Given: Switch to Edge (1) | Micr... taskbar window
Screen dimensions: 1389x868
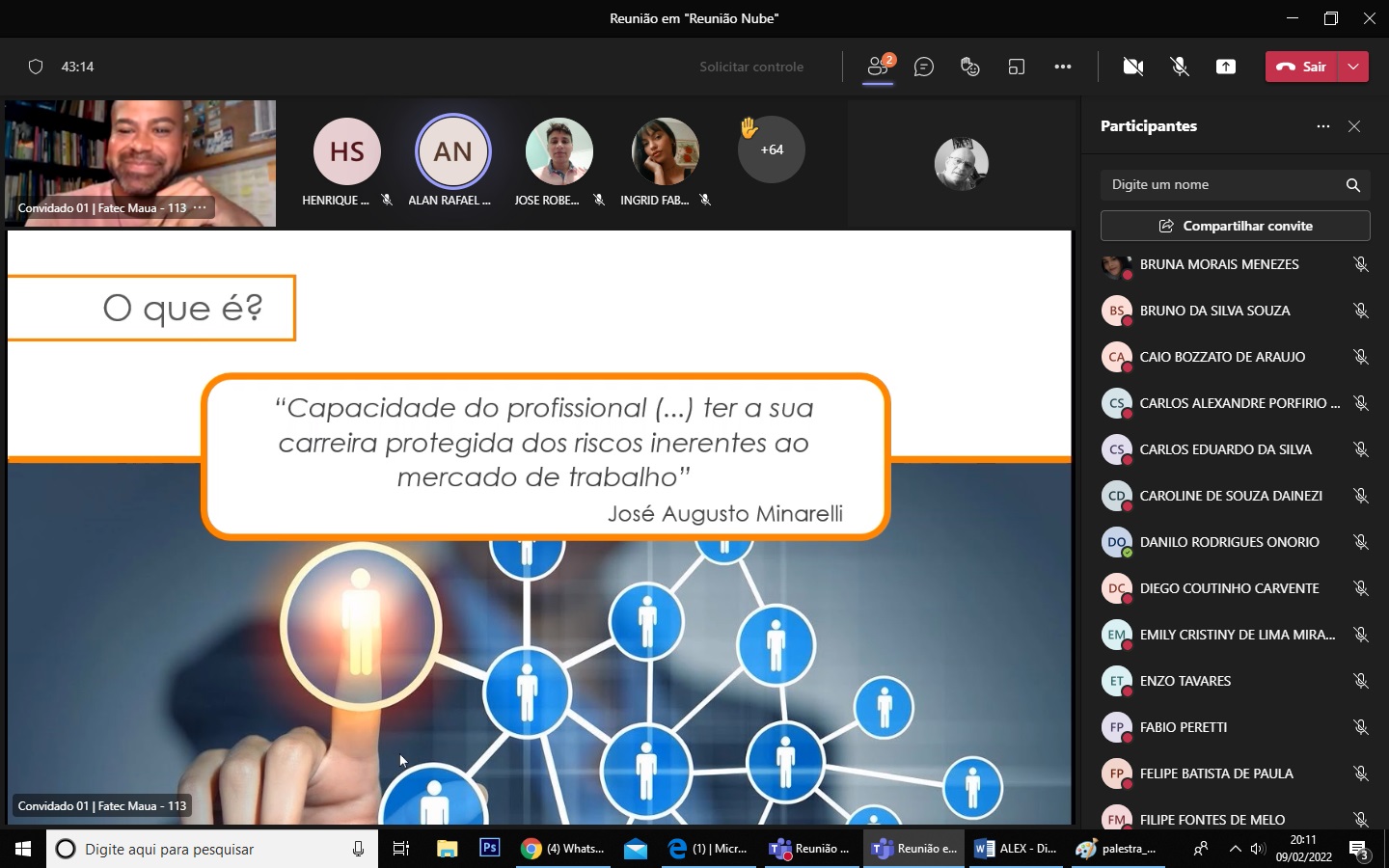Looking at the screenshot, I should 709,849.
